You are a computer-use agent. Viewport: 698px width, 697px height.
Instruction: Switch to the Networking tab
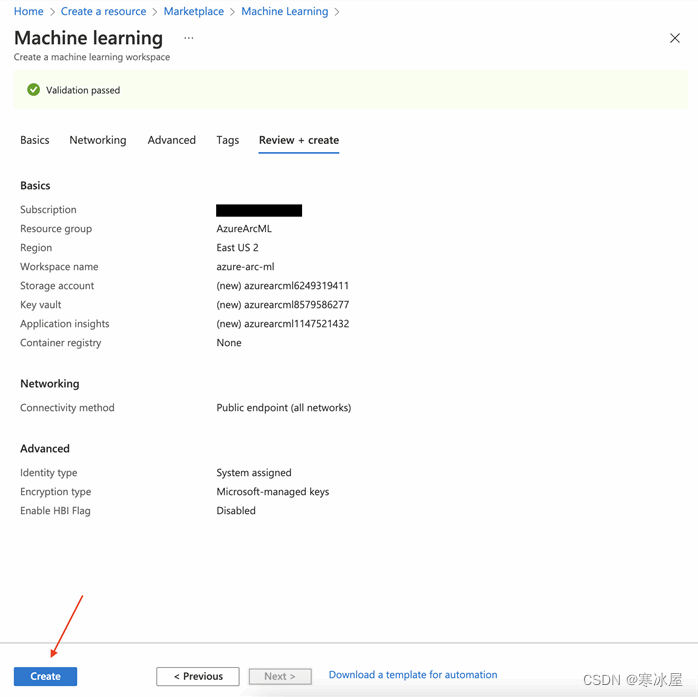pos(98,140)
